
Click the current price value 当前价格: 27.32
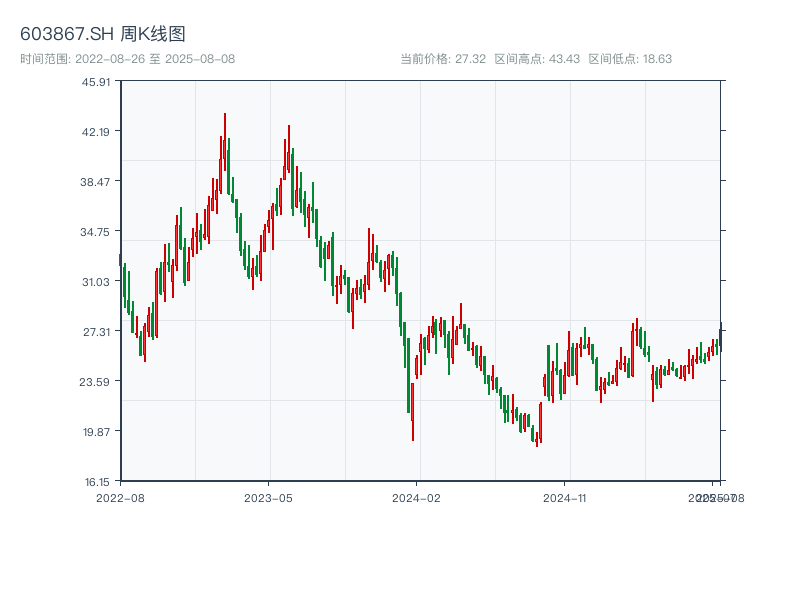443,59
